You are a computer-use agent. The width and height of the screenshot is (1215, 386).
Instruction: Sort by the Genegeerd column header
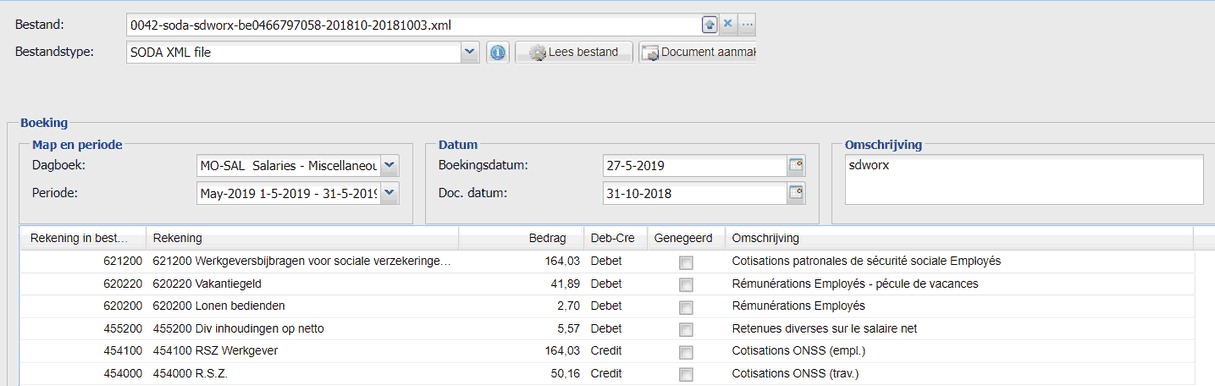click(685, 238)
